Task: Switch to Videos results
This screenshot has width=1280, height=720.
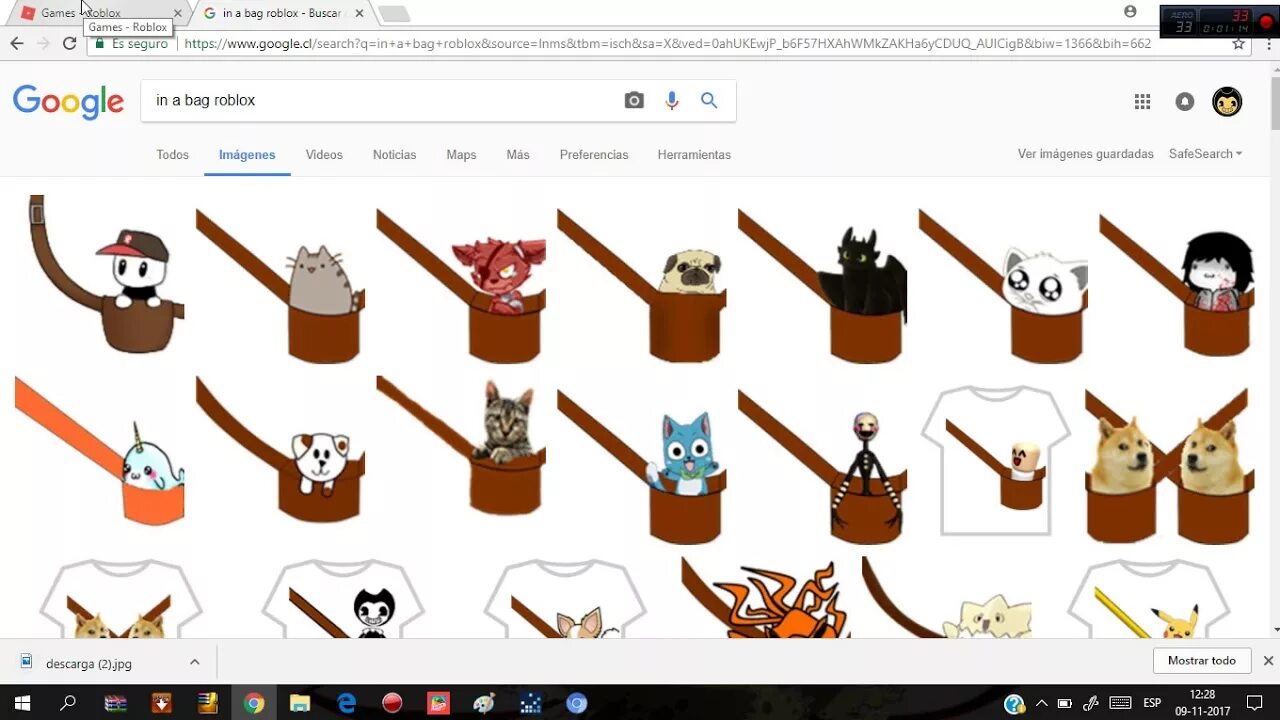Action: click(324, 155)
